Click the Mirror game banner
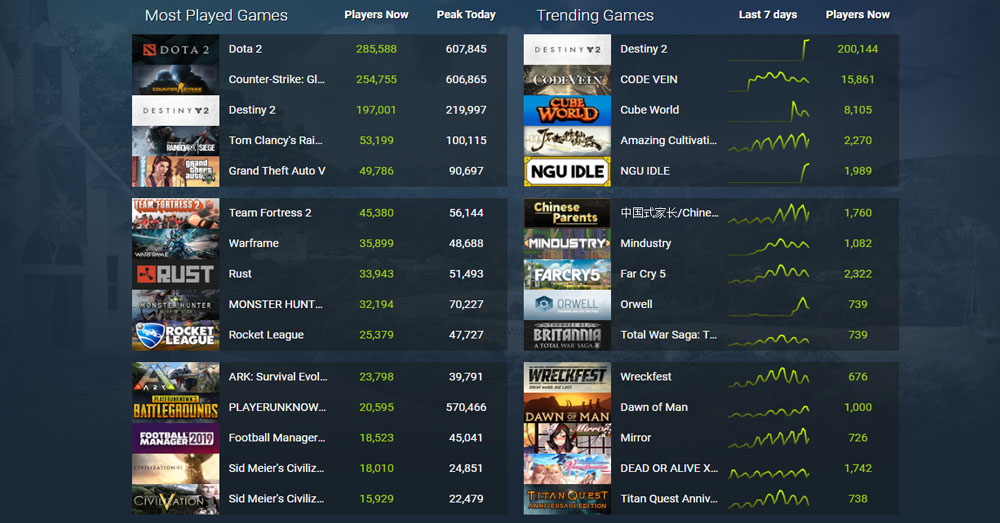Screen dimensions: 1000x523 coord(567,438)
